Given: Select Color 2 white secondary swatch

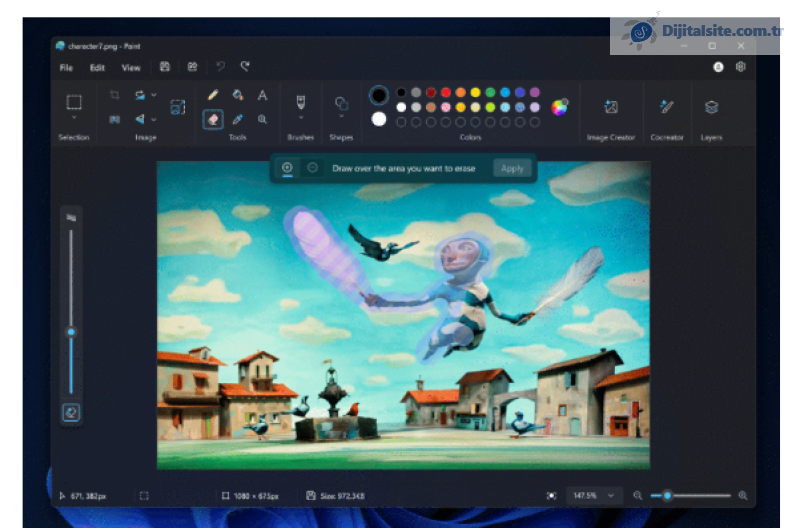Looking at the screenshot, I should (379, 119).
